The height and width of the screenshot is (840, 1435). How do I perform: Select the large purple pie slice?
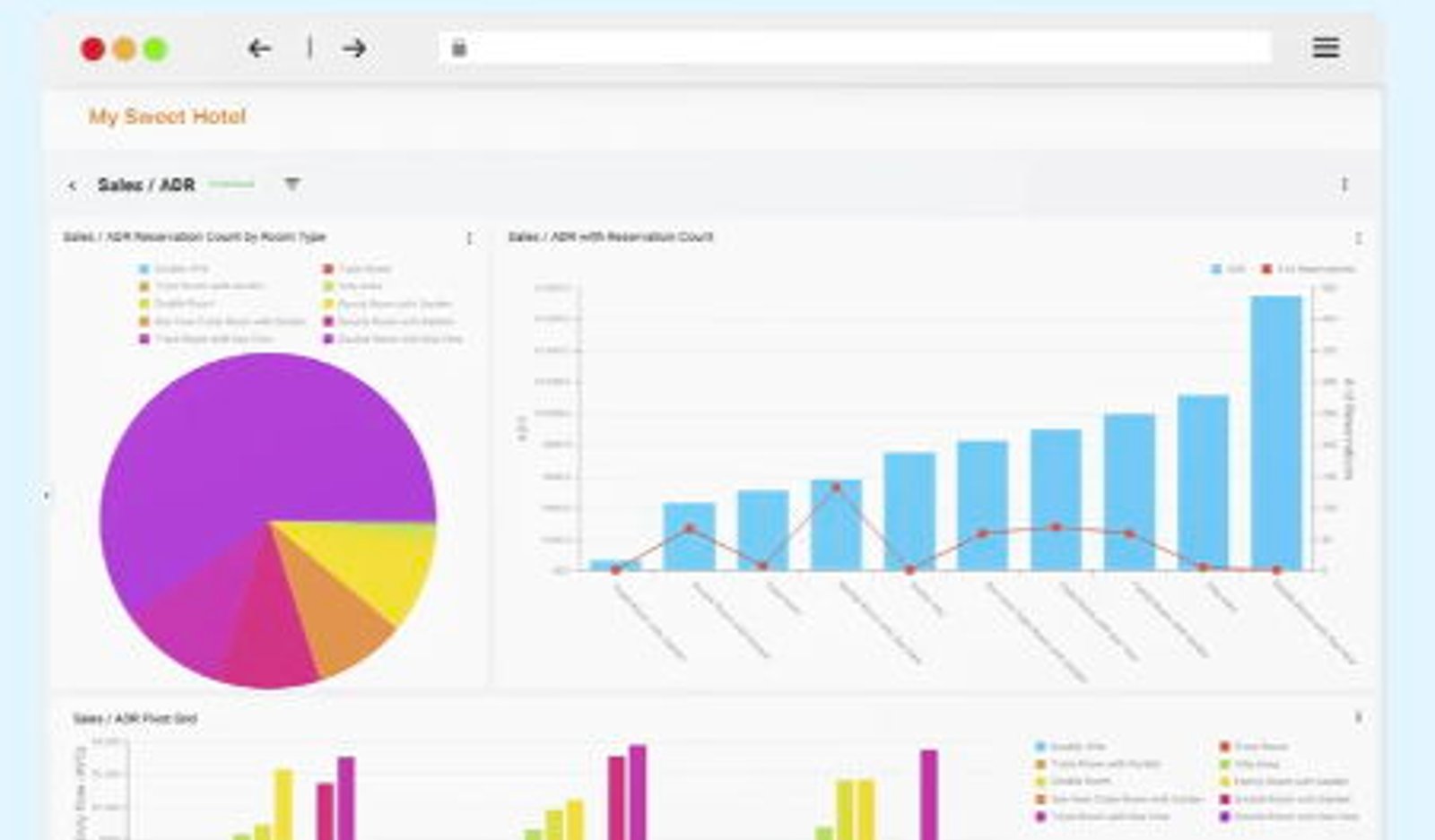(251, 448)
